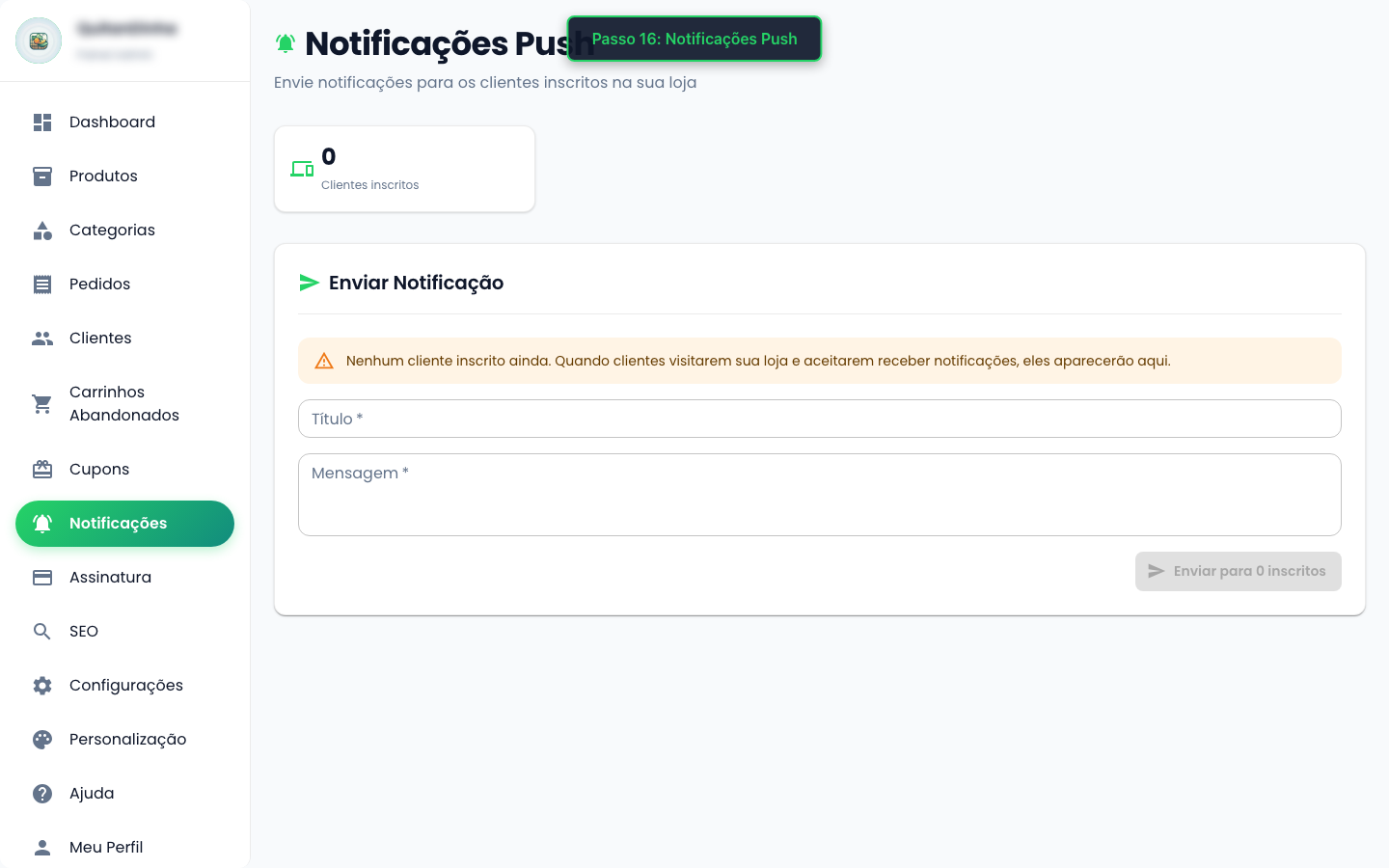Screen dimensions: 1389x868
Task: Select the Cupons coupon icon
Action: [42, 470]
